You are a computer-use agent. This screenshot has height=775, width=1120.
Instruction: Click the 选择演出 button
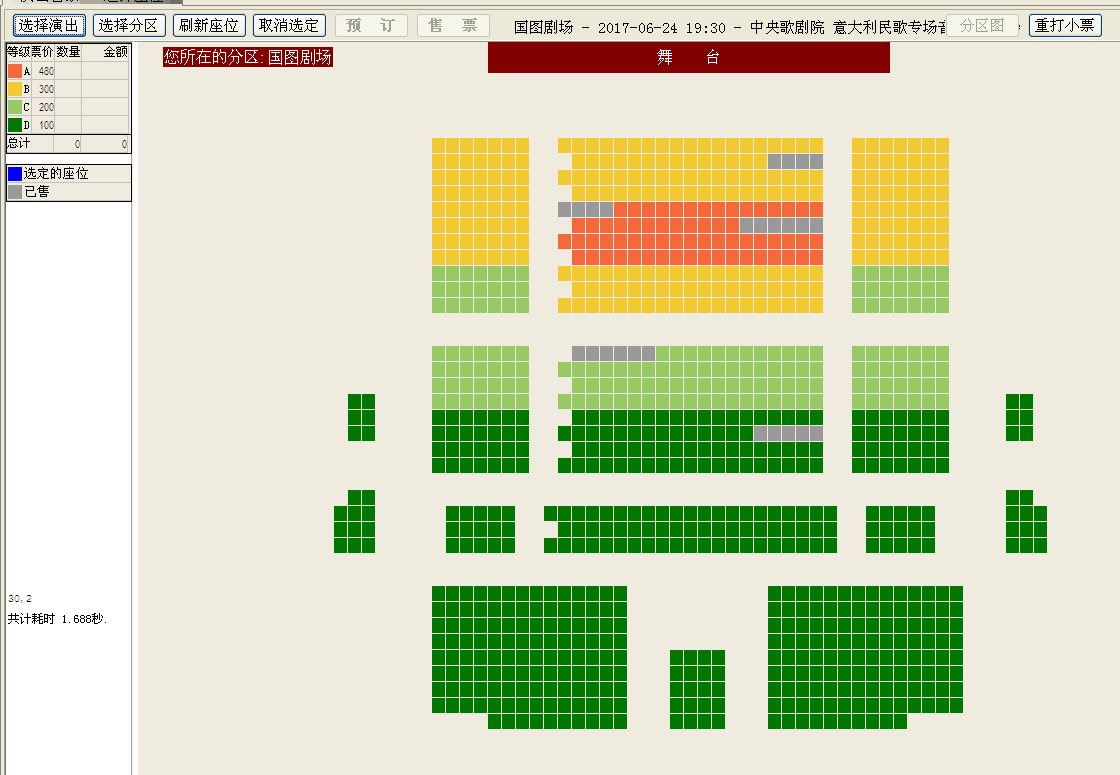click(x=49, y=25)
